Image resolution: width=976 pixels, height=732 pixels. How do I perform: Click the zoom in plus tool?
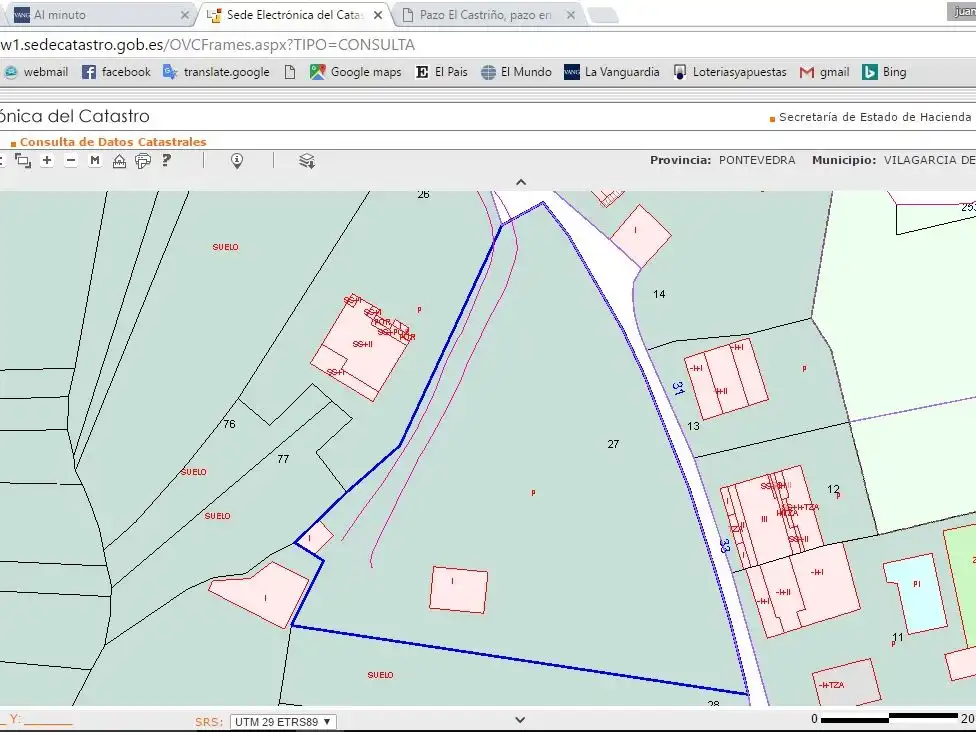[47, 161]
